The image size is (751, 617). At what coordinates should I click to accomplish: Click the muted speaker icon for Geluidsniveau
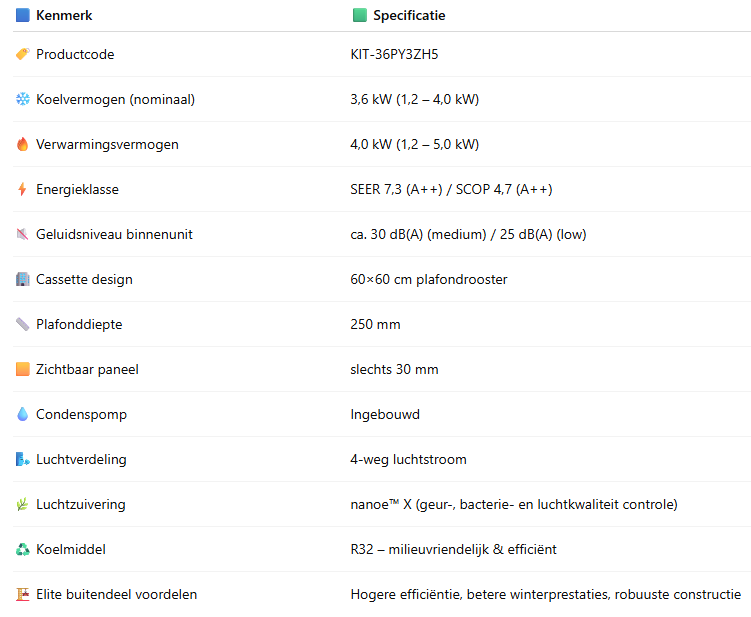(23, 234)
